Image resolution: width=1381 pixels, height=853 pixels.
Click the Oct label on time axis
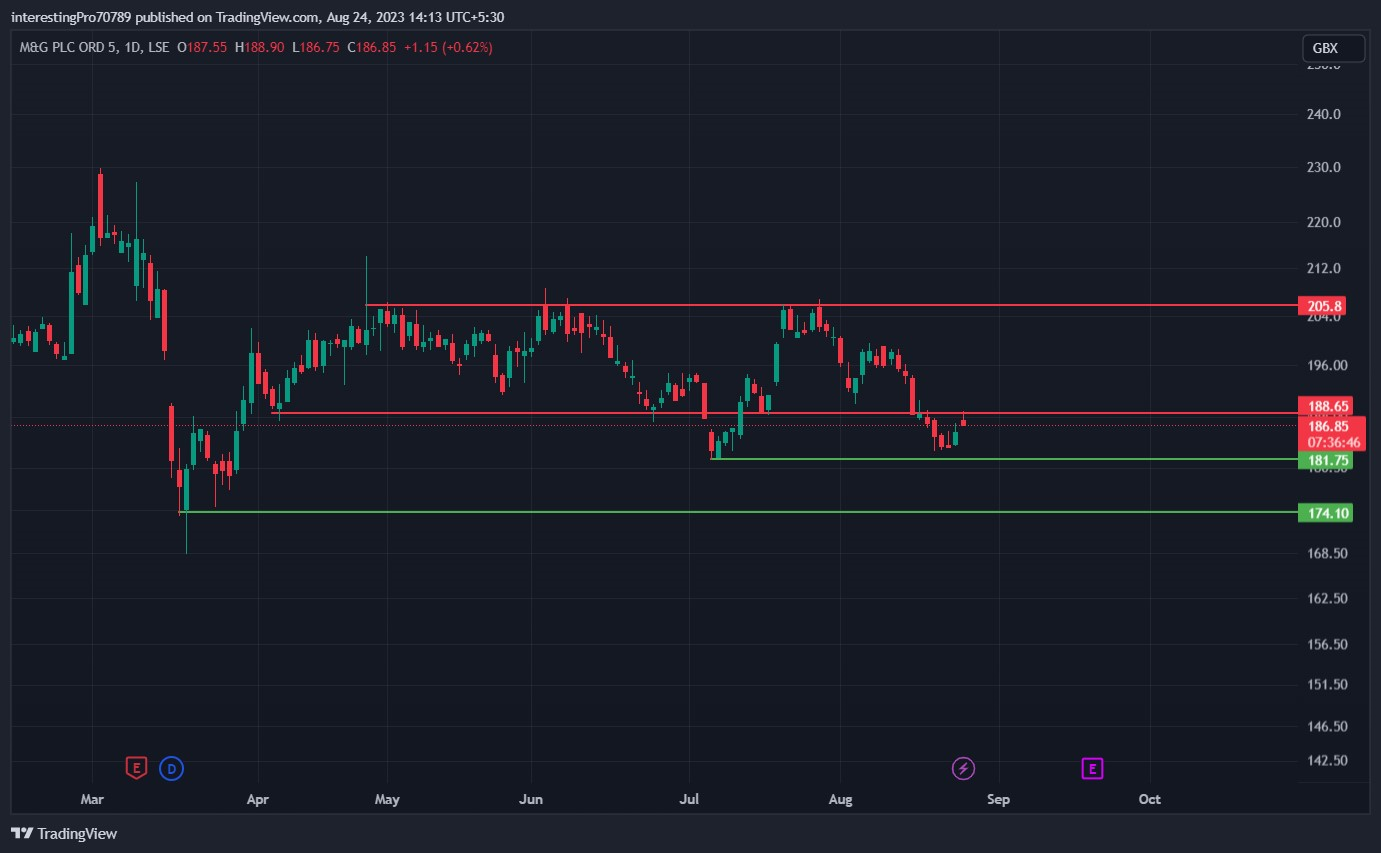(x=1150, y=799)
